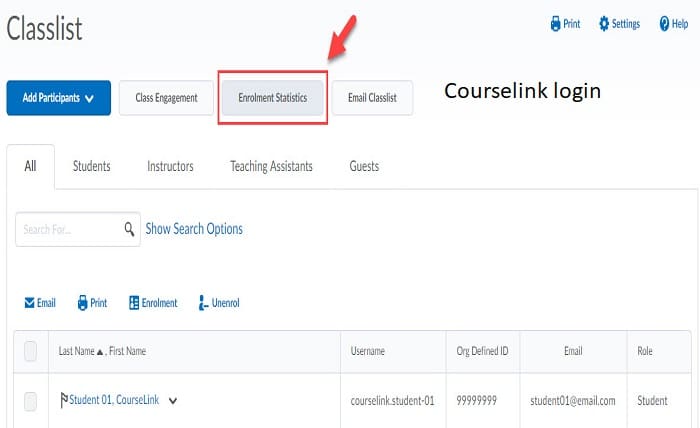Open the Instructors tab

(170, 166)
